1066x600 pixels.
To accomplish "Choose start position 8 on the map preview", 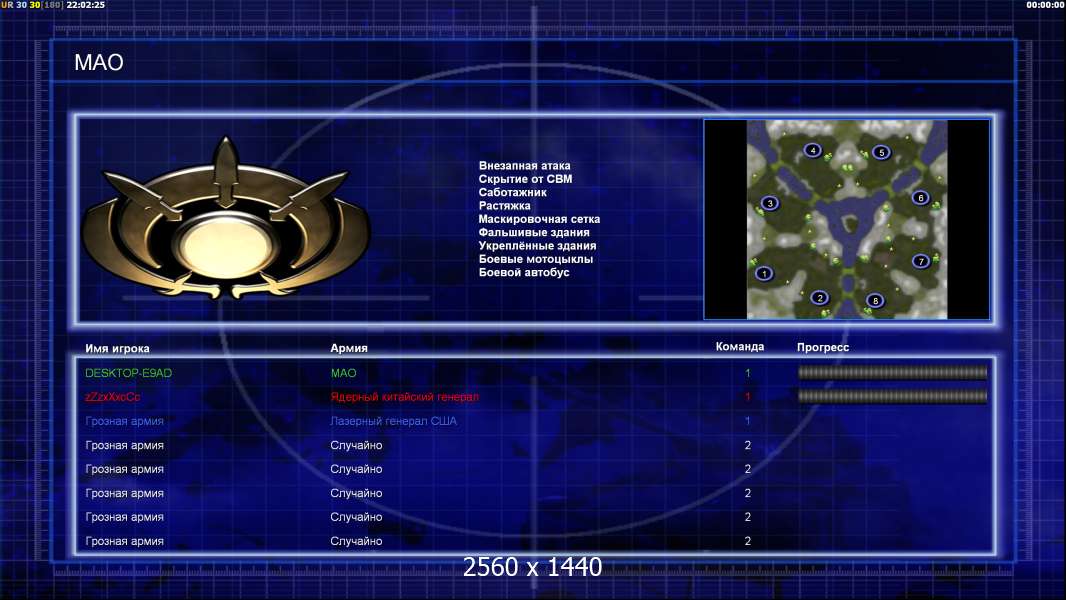I will pos(875,300).
